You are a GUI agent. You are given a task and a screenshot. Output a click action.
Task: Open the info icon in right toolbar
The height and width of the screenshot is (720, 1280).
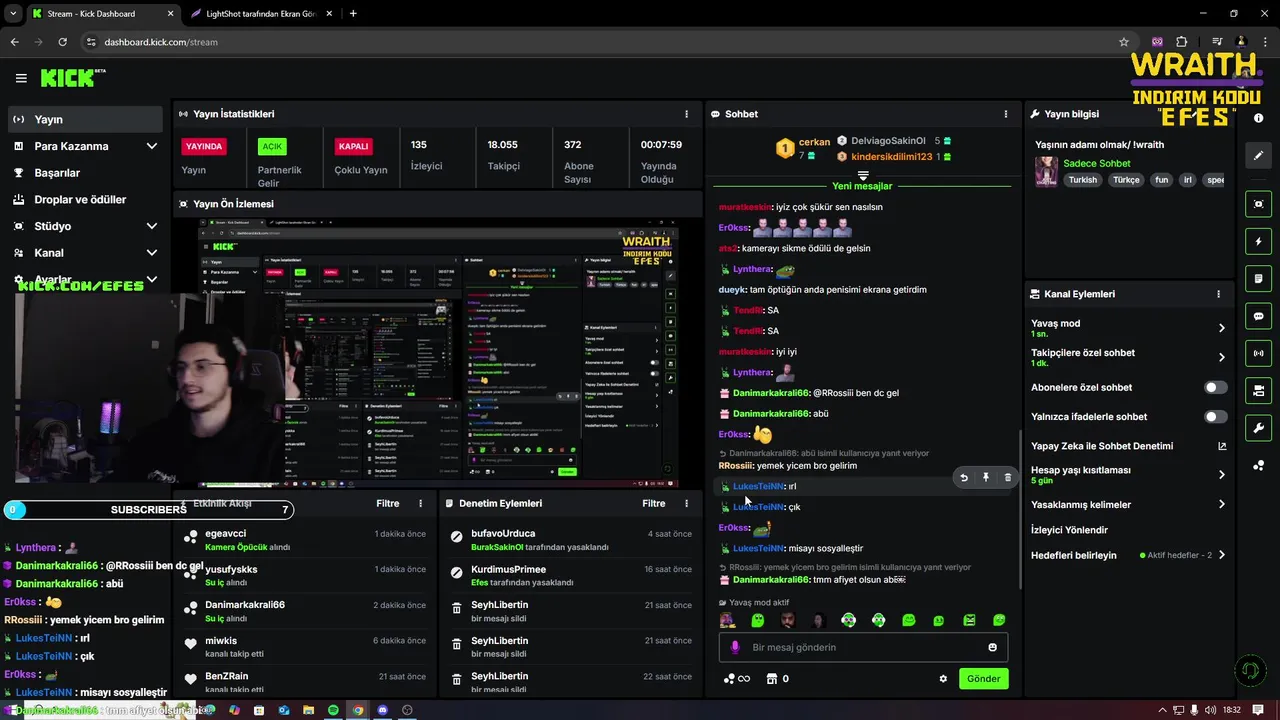pyautogui.click(x=1258, y=117)
